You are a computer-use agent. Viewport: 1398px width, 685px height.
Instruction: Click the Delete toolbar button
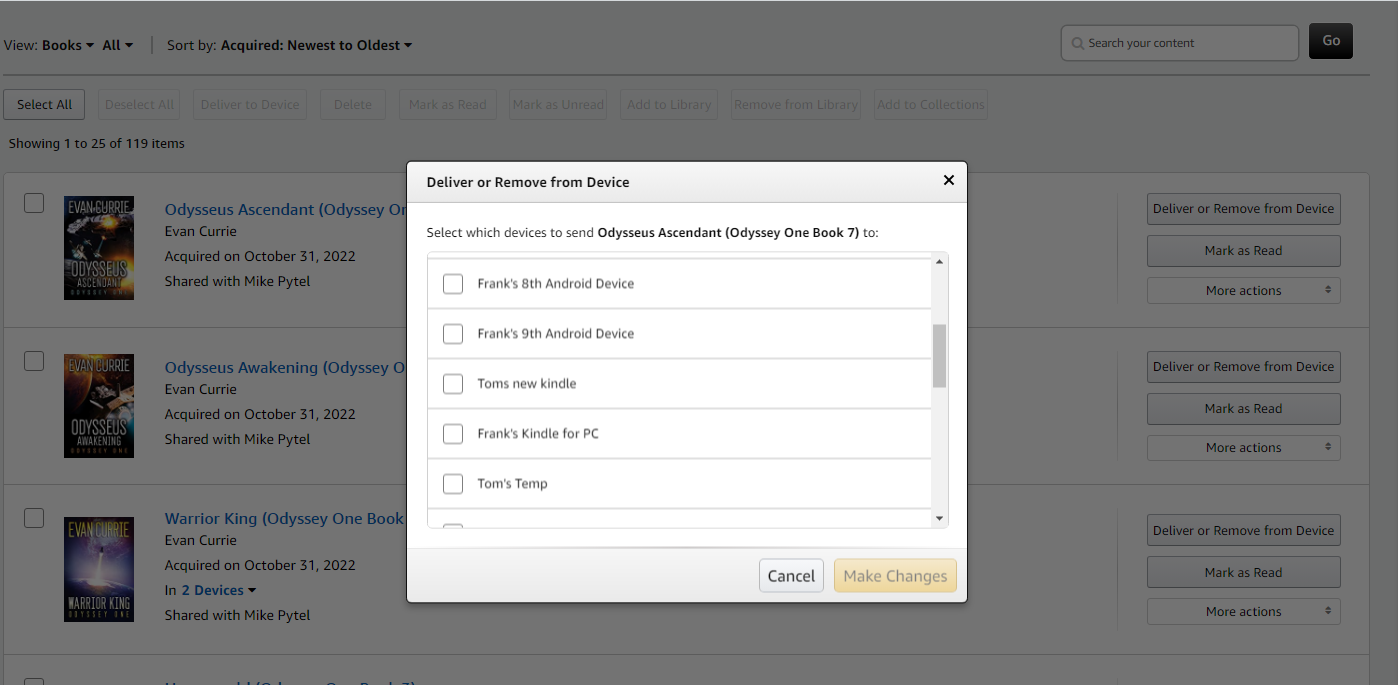tap(353, 105)
